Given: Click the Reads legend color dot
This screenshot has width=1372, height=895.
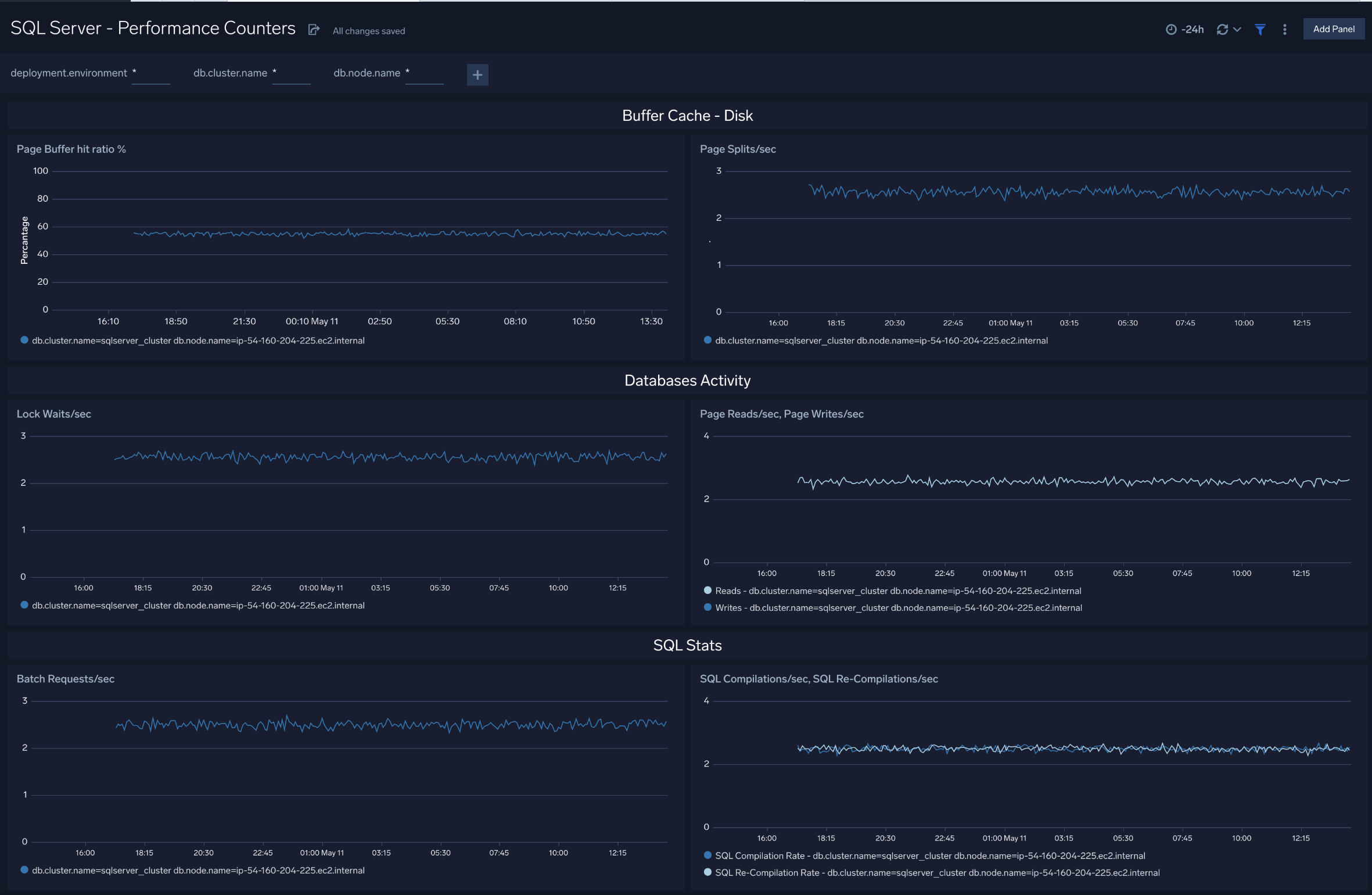Looking at the screenshot, I should 707,590.
